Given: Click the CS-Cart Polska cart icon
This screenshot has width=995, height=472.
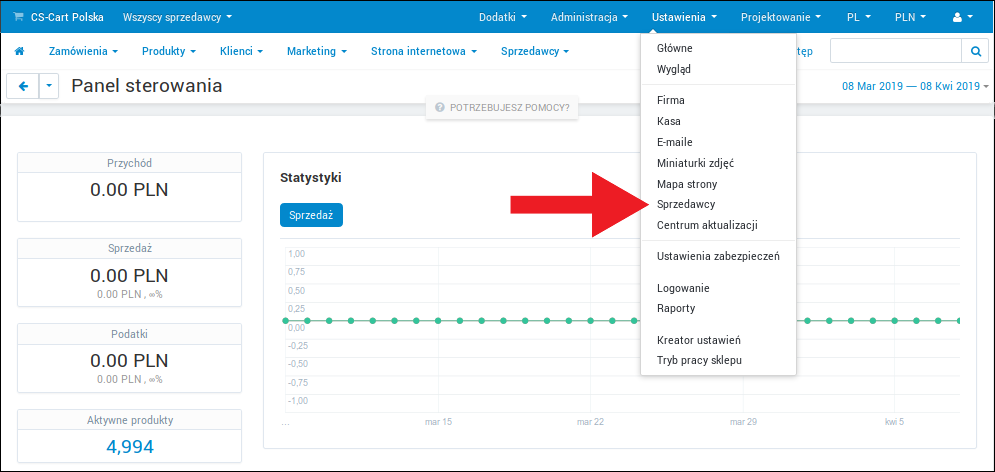Looking at the screenshot, I should click(18, 17).
